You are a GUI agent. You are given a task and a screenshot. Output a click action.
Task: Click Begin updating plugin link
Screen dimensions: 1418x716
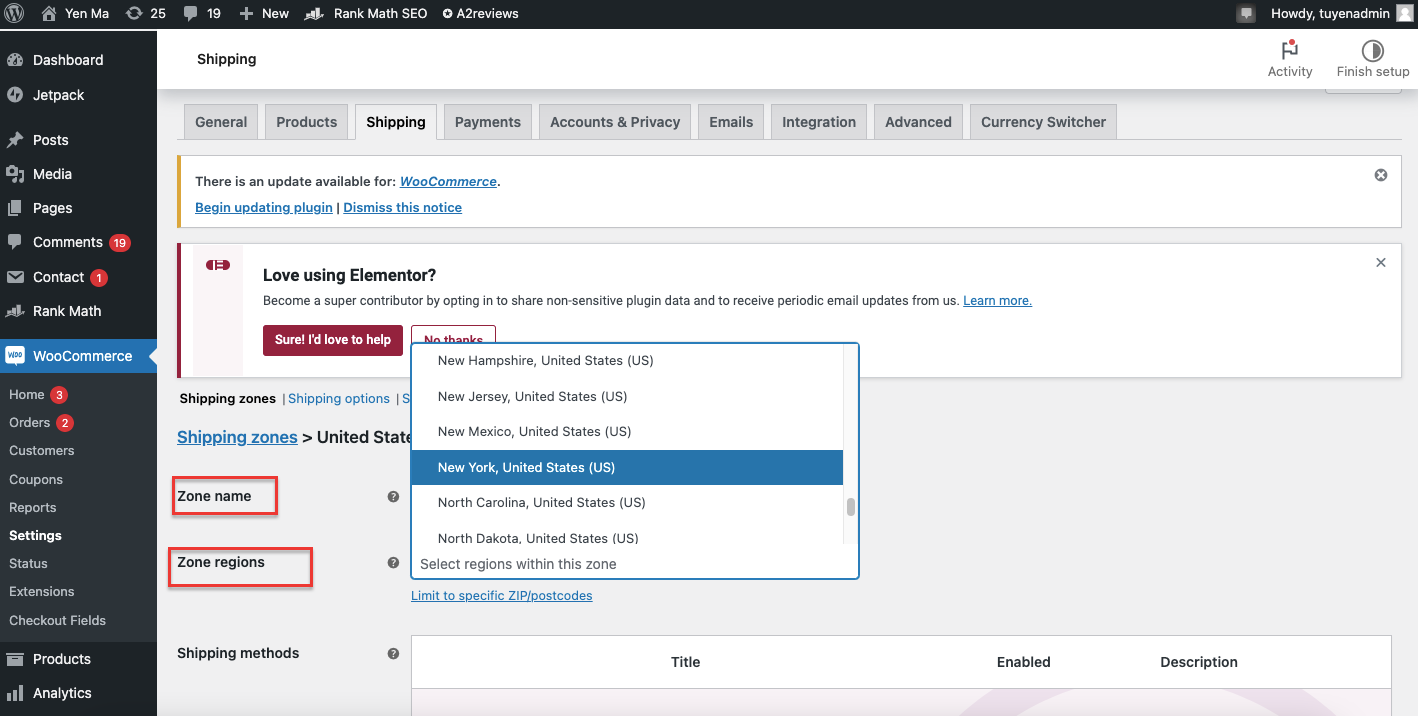(x=264, y=208)
